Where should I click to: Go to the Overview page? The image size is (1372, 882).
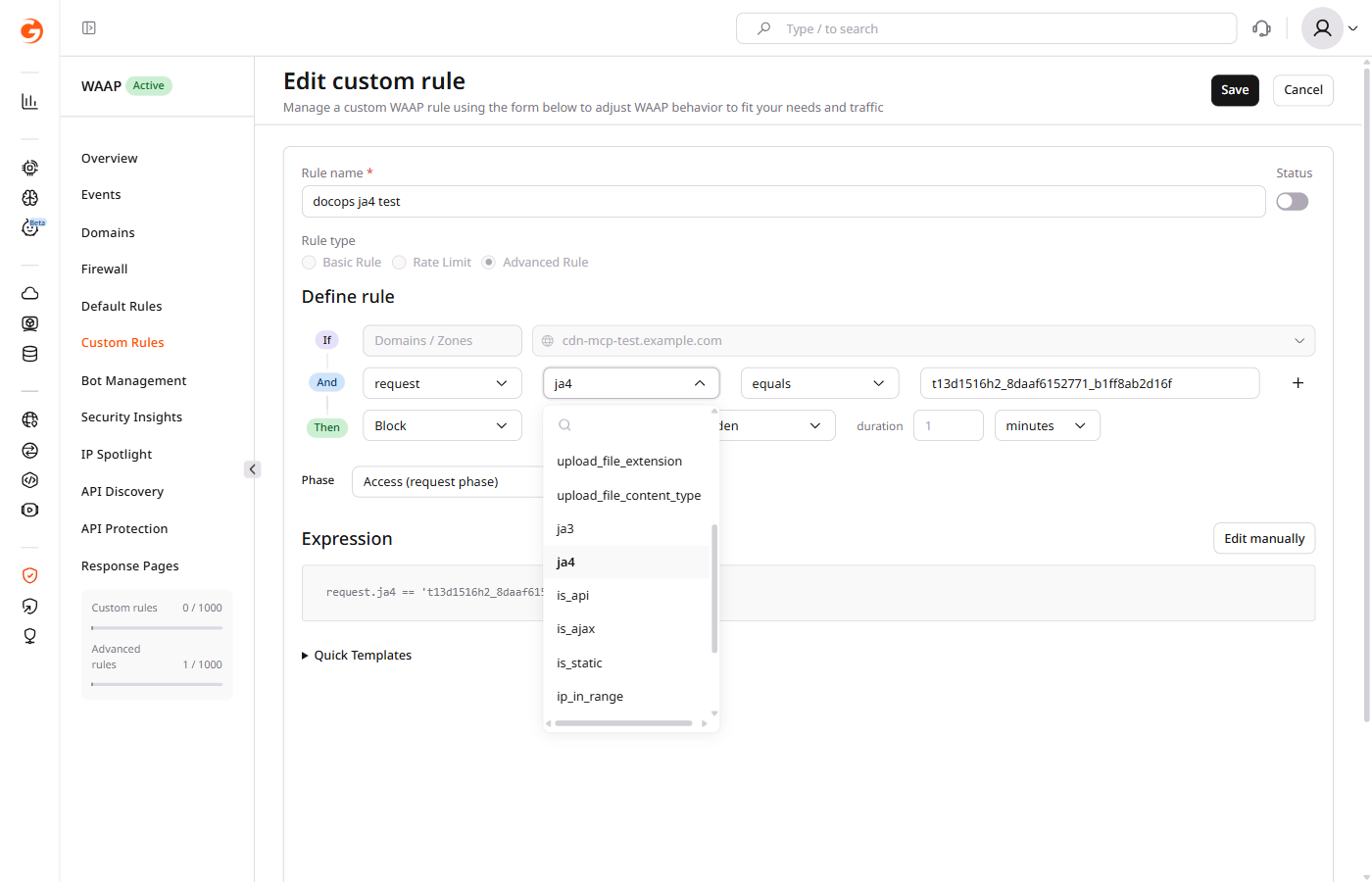110,158
